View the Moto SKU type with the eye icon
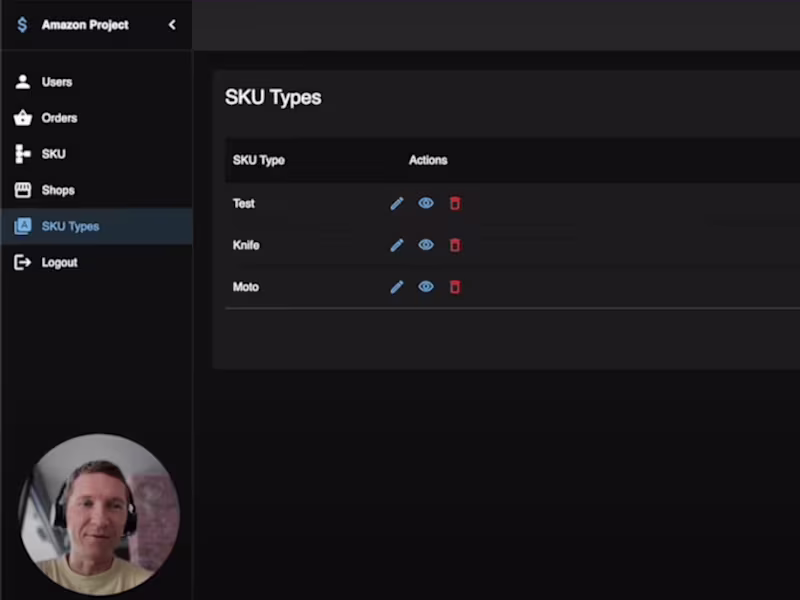This screenshot has height=600, width=800. click(426, 287)
